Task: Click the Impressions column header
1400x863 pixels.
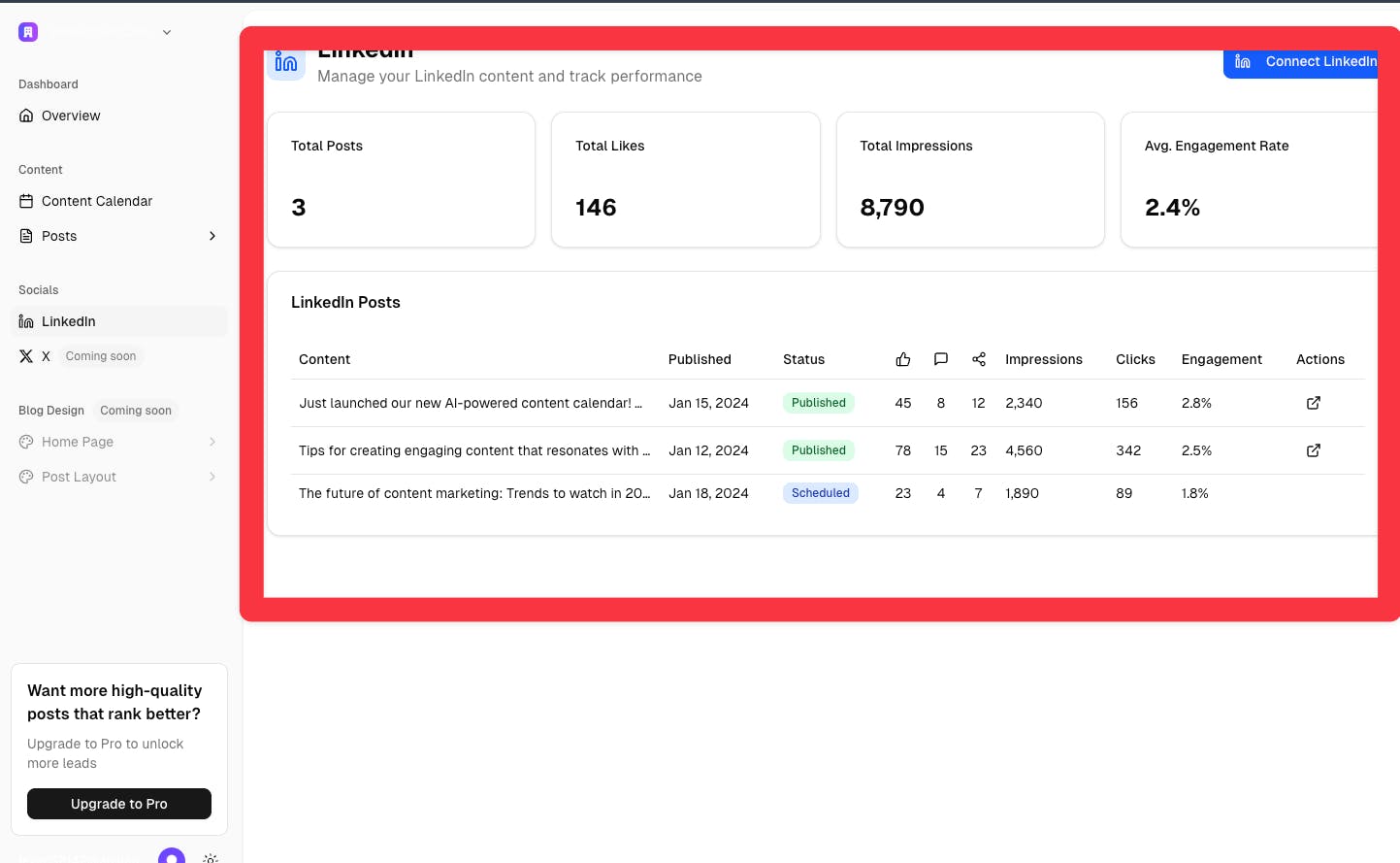Action: click(1044, 359)
